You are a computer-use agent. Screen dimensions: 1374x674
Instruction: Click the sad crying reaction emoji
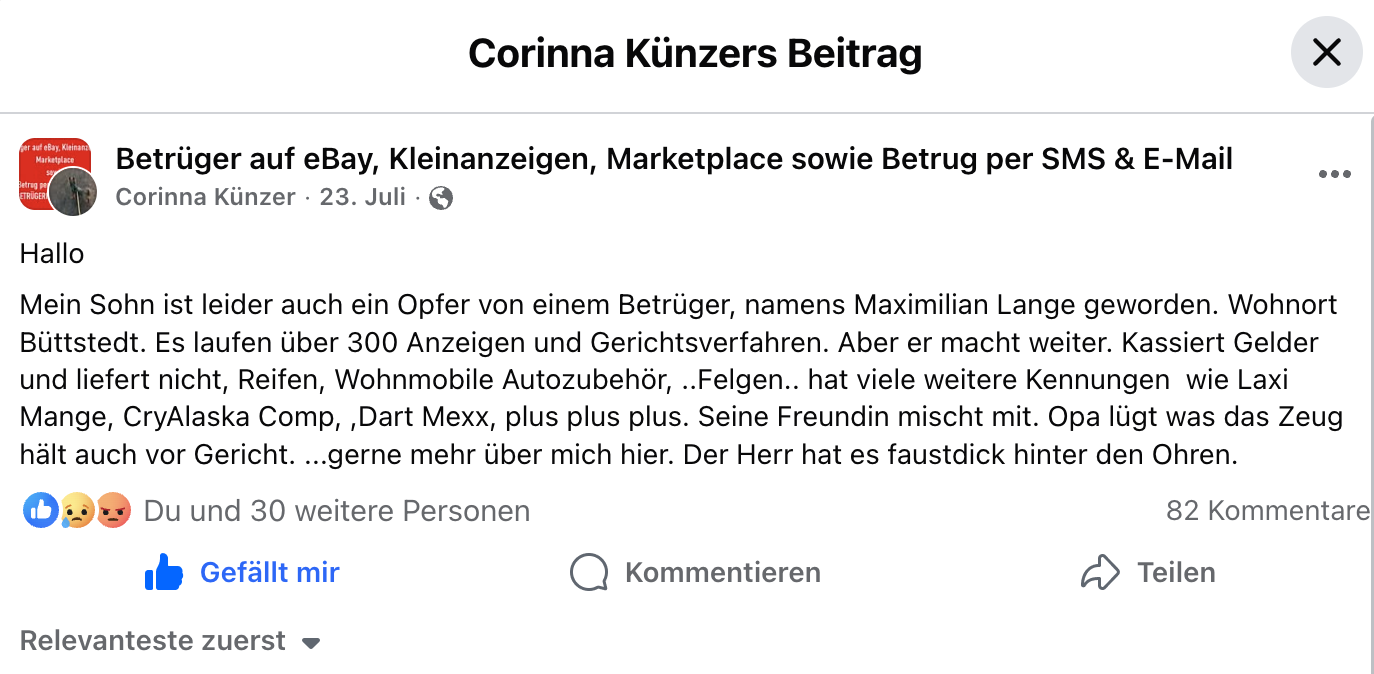coord(76,511)
